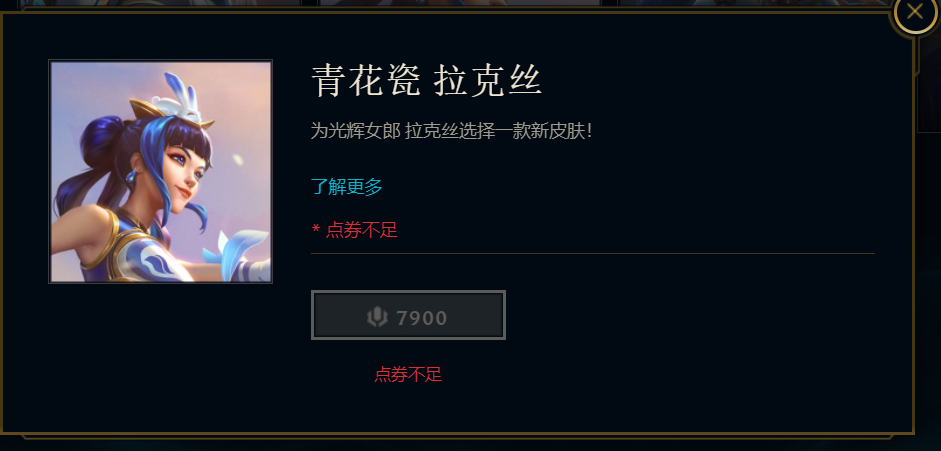Click the RP currency icon beside 7900
The width and height of the screenshot is (941, 451).
click(x=377, y=317)
